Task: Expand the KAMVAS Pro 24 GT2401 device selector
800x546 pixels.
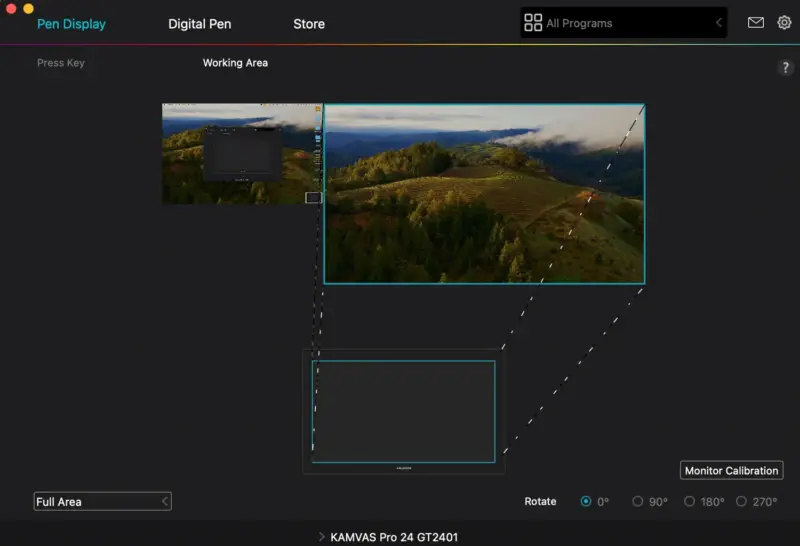Action: 388,537
